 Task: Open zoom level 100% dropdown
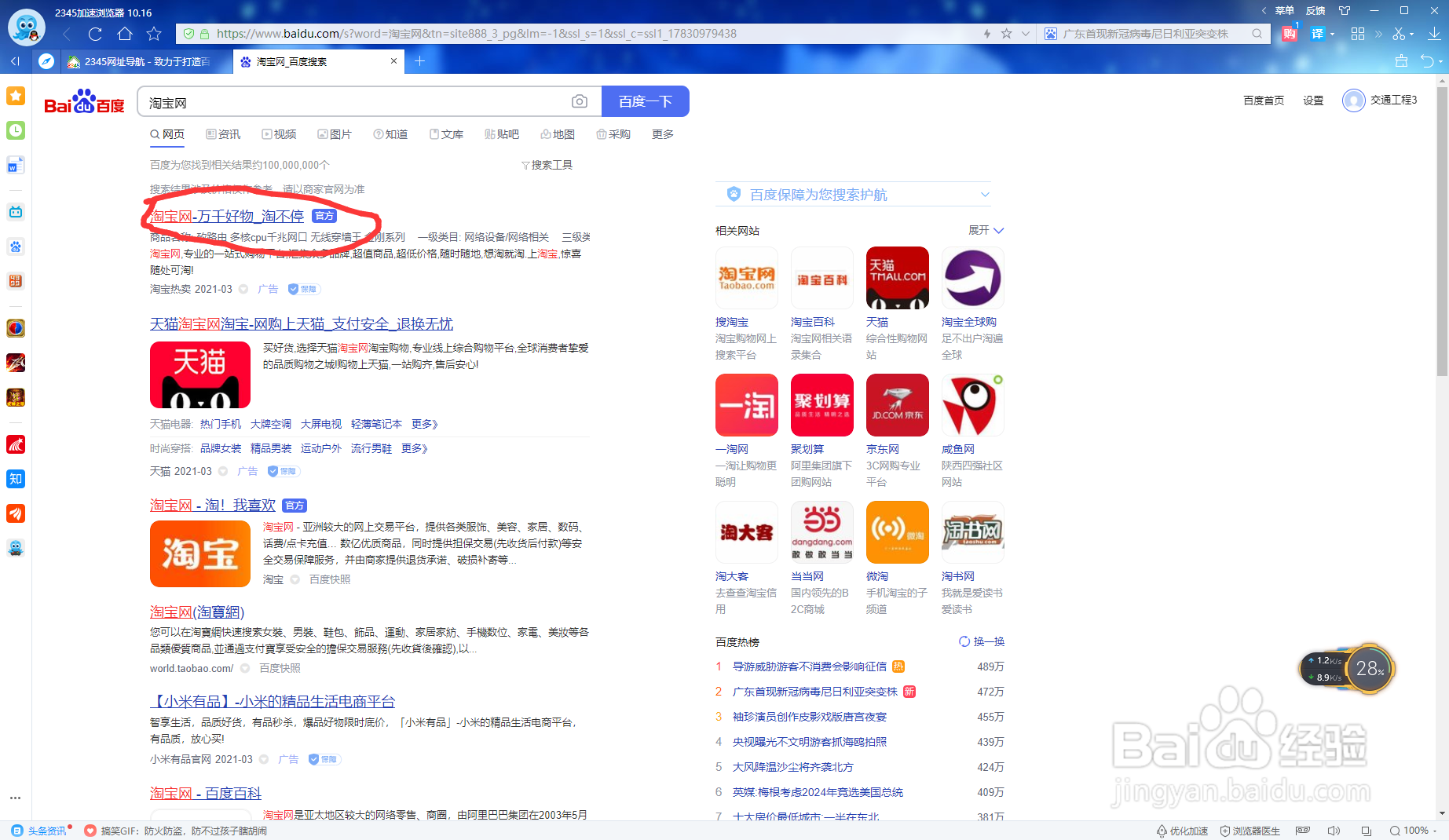tap(1414, 831)
